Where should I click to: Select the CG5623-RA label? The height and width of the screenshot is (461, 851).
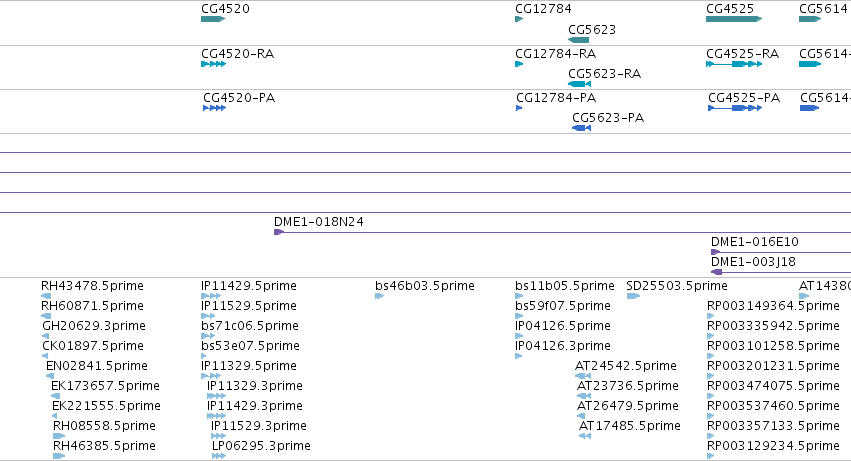604,73
